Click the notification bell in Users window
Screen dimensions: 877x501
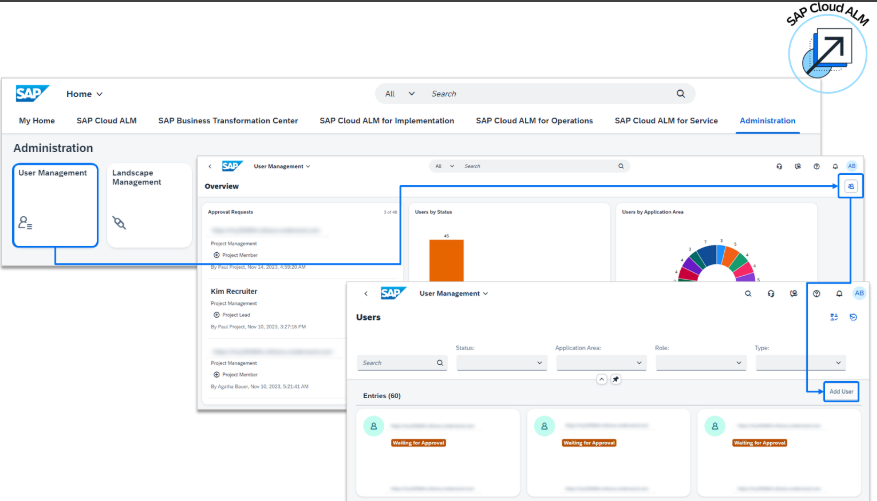(838, 293)
